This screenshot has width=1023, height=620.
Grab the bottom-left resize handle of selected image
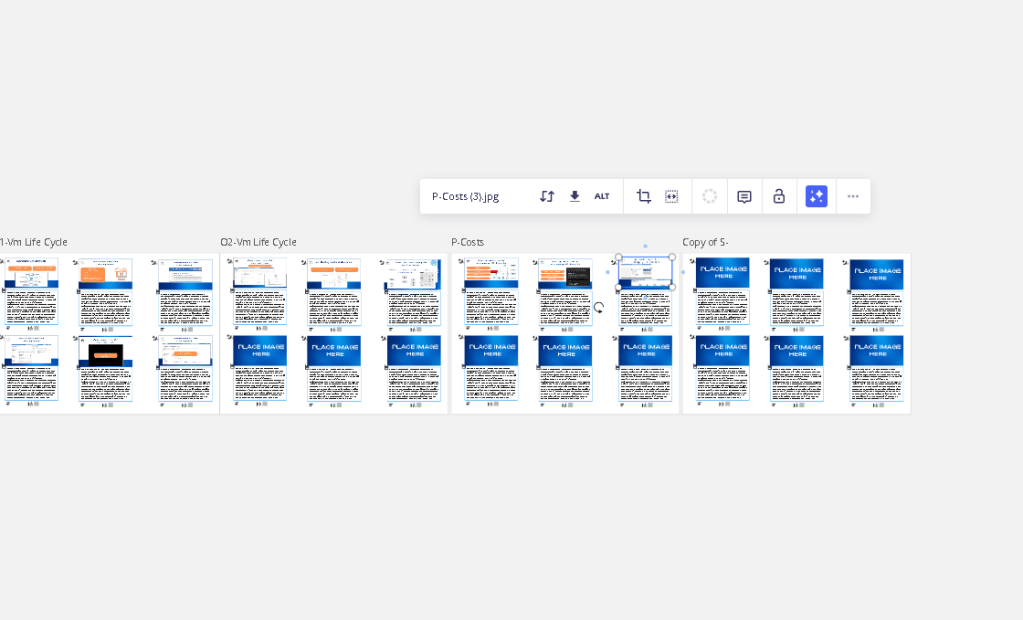click(618, 288)
